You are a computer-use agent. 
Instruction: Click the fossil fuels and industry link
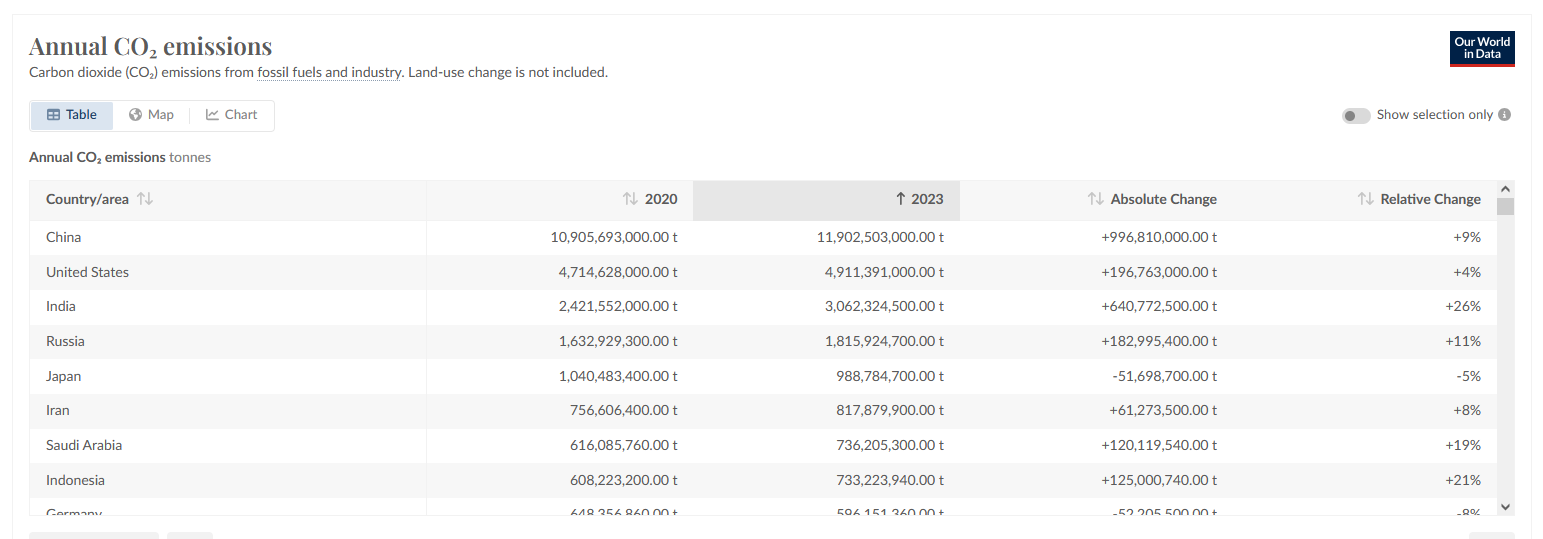329,72
